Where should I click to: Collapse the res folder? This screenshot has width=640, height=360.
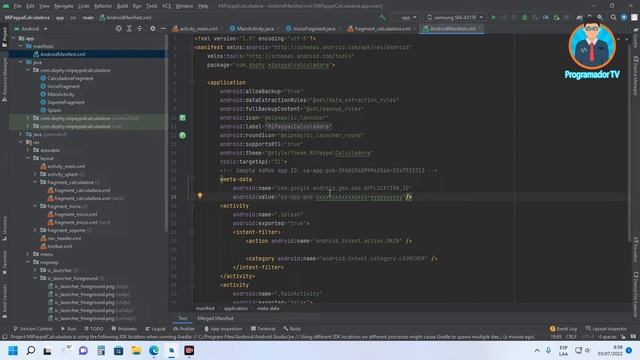[x=21, y=142]
